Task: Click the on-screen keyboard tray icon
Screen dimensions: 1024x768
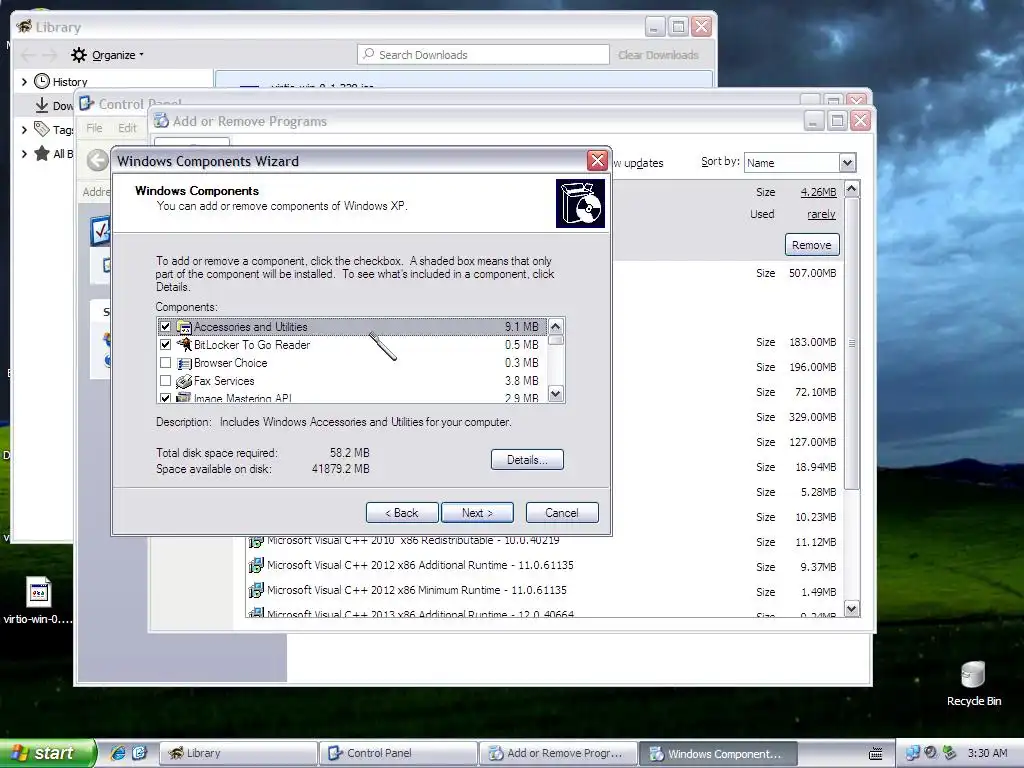Action: (876, 754)
